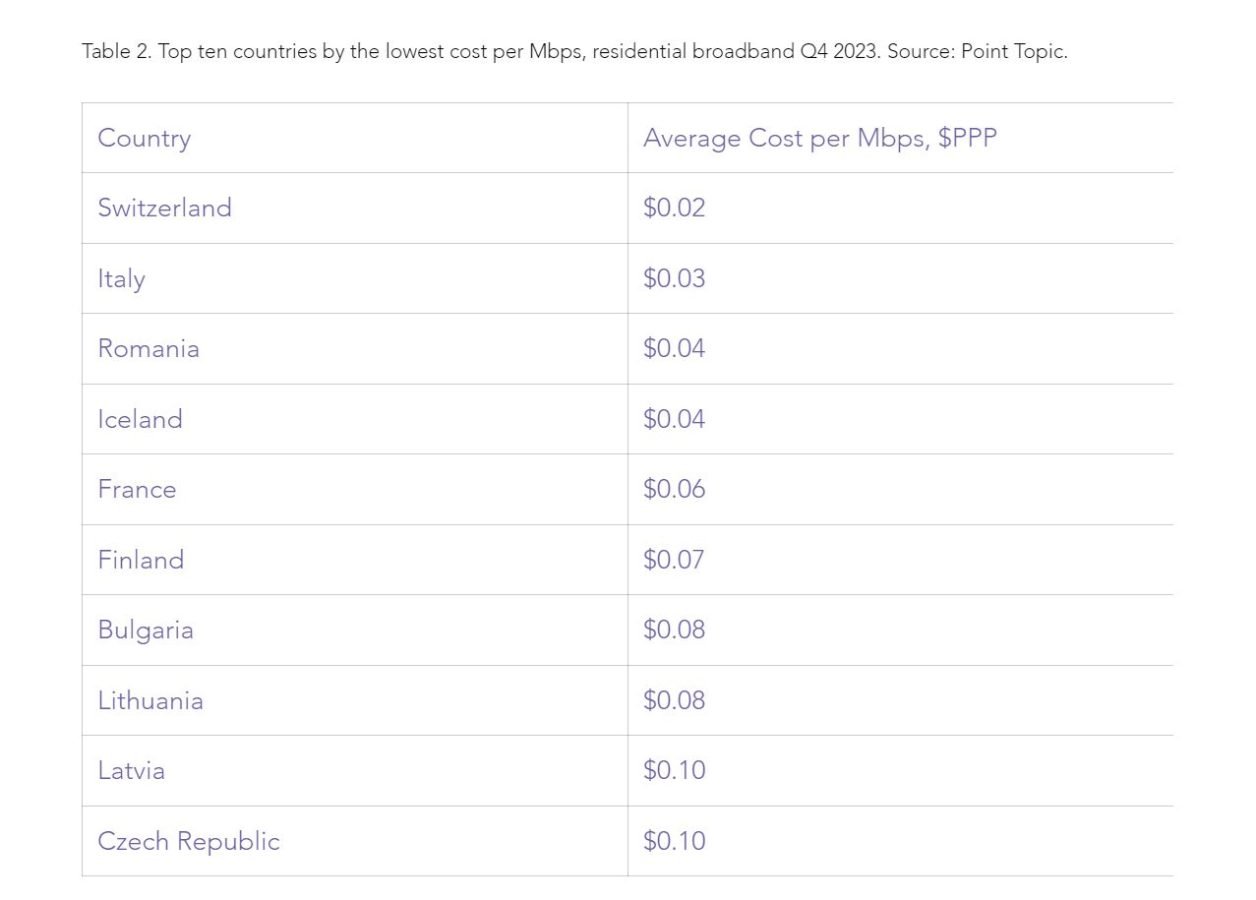Image resolution: width=1256 pixels, height=900 pixels.
Task: Select the Bulgaria table cell
Action: click(145, 630)
